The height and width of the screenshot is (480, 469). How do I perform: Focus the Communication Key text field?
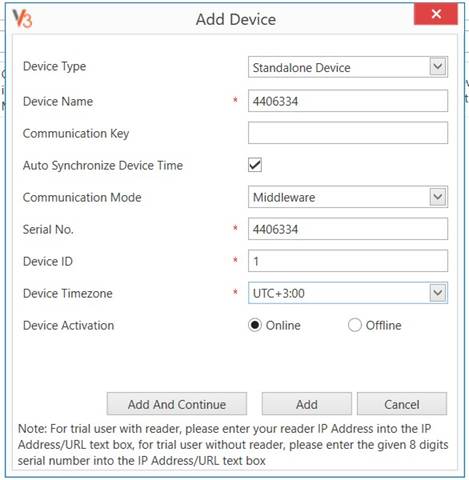(348, 133)
